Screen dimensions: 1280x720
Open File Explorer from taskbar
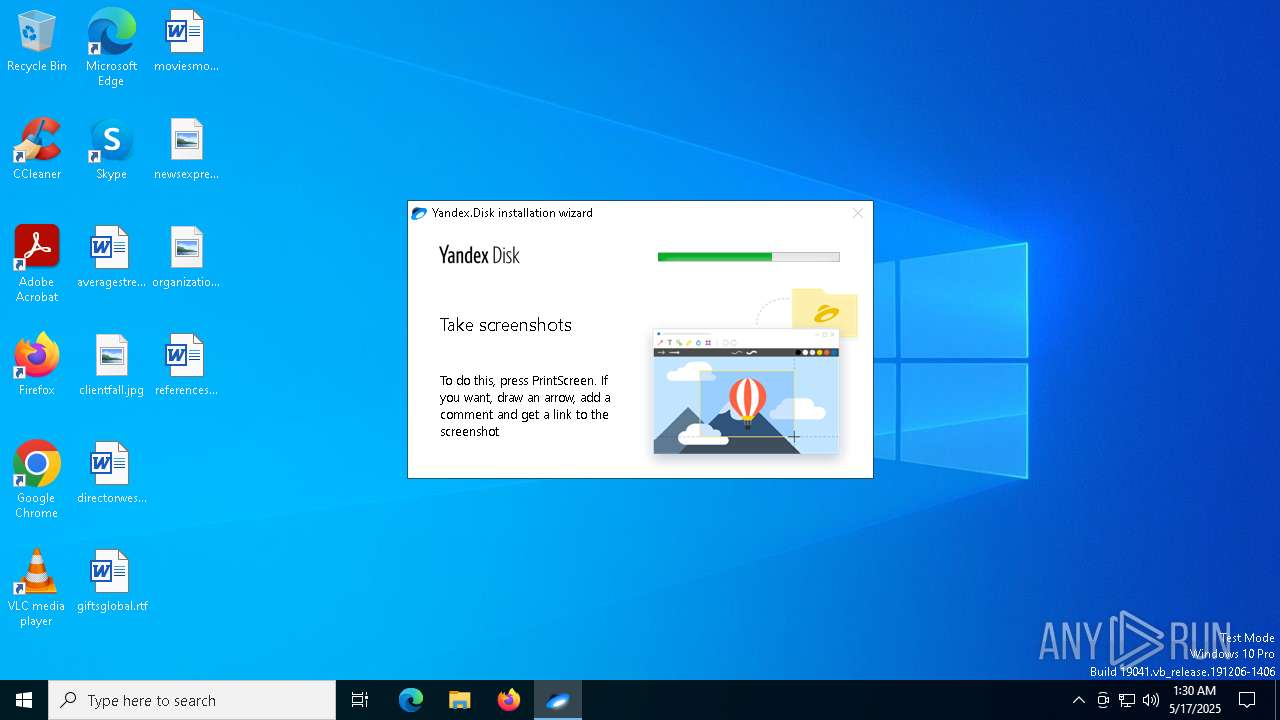pos(460,700)
